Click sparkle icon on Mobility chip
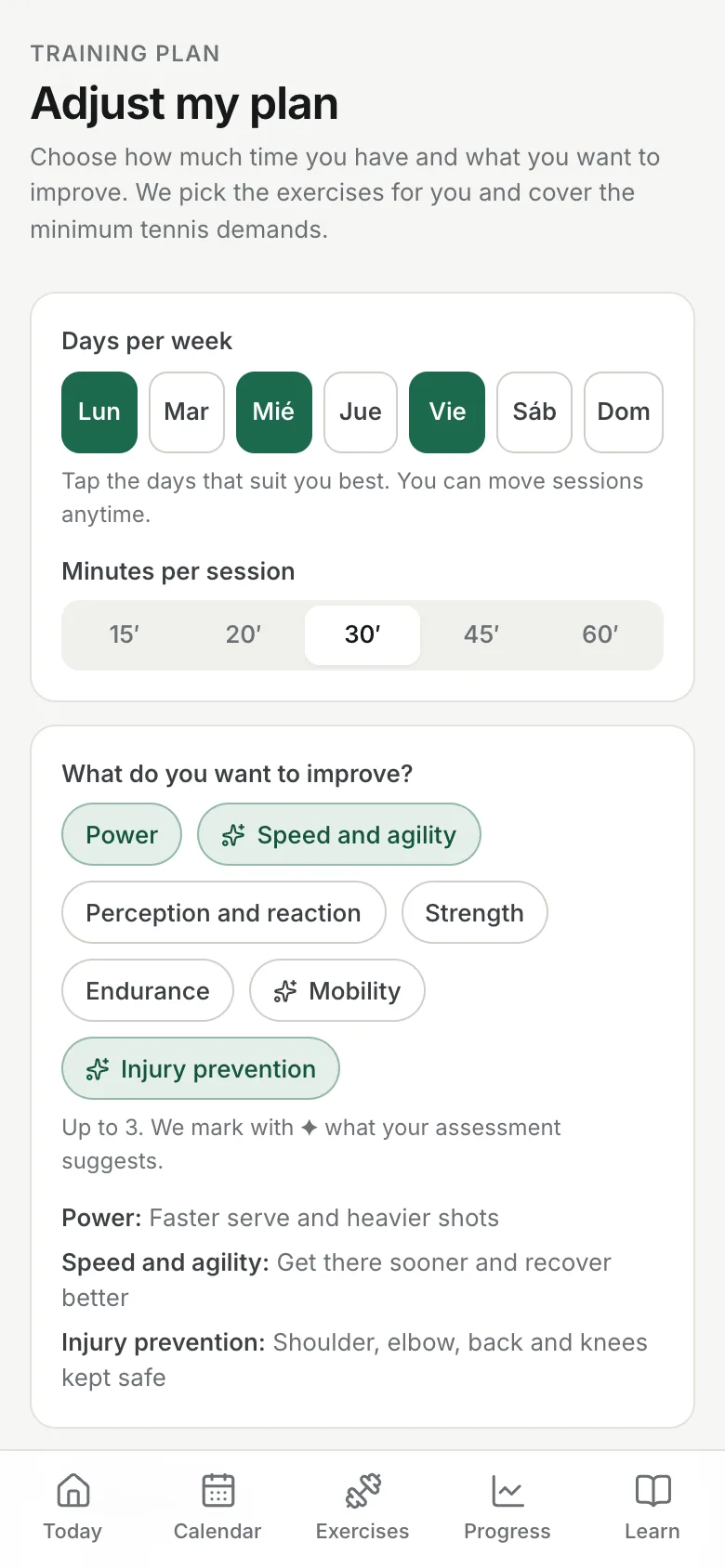The image size is (725, 1568). pyautogui.click(x=285, y=991)
